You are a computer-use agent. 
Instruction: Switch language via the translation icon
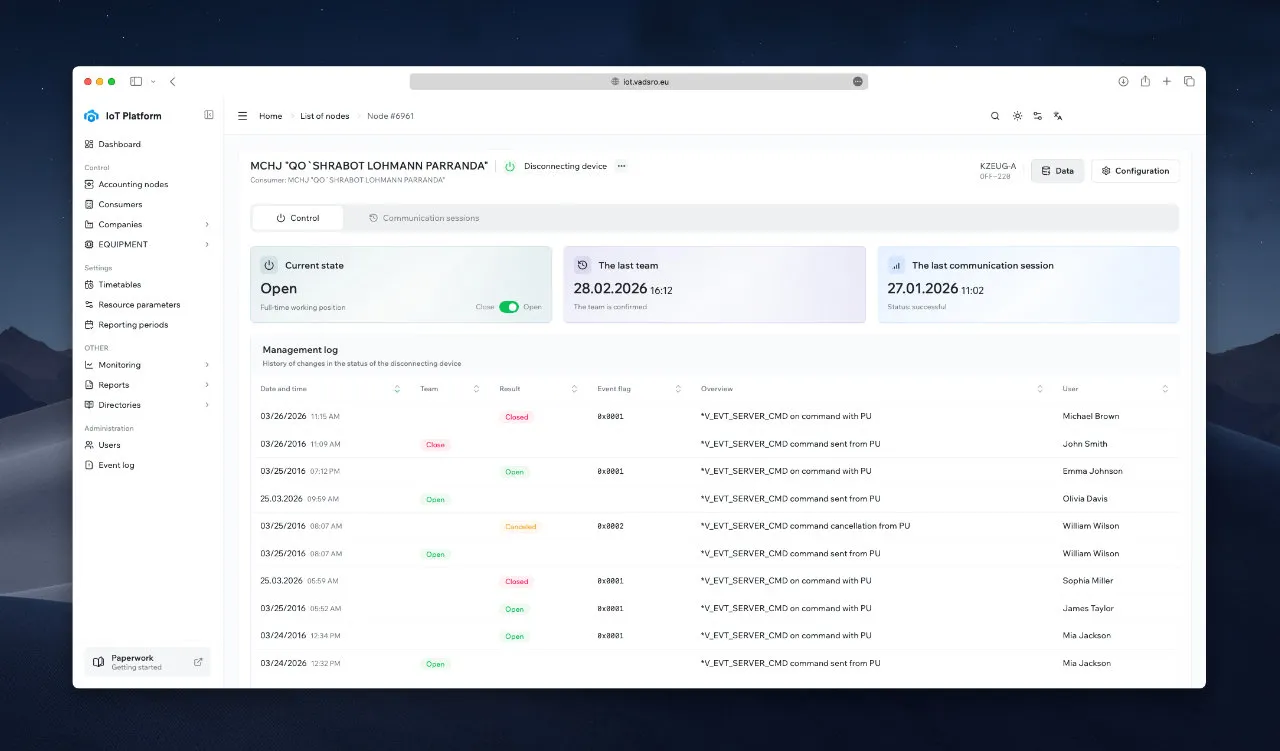(x=1058, y=116)
